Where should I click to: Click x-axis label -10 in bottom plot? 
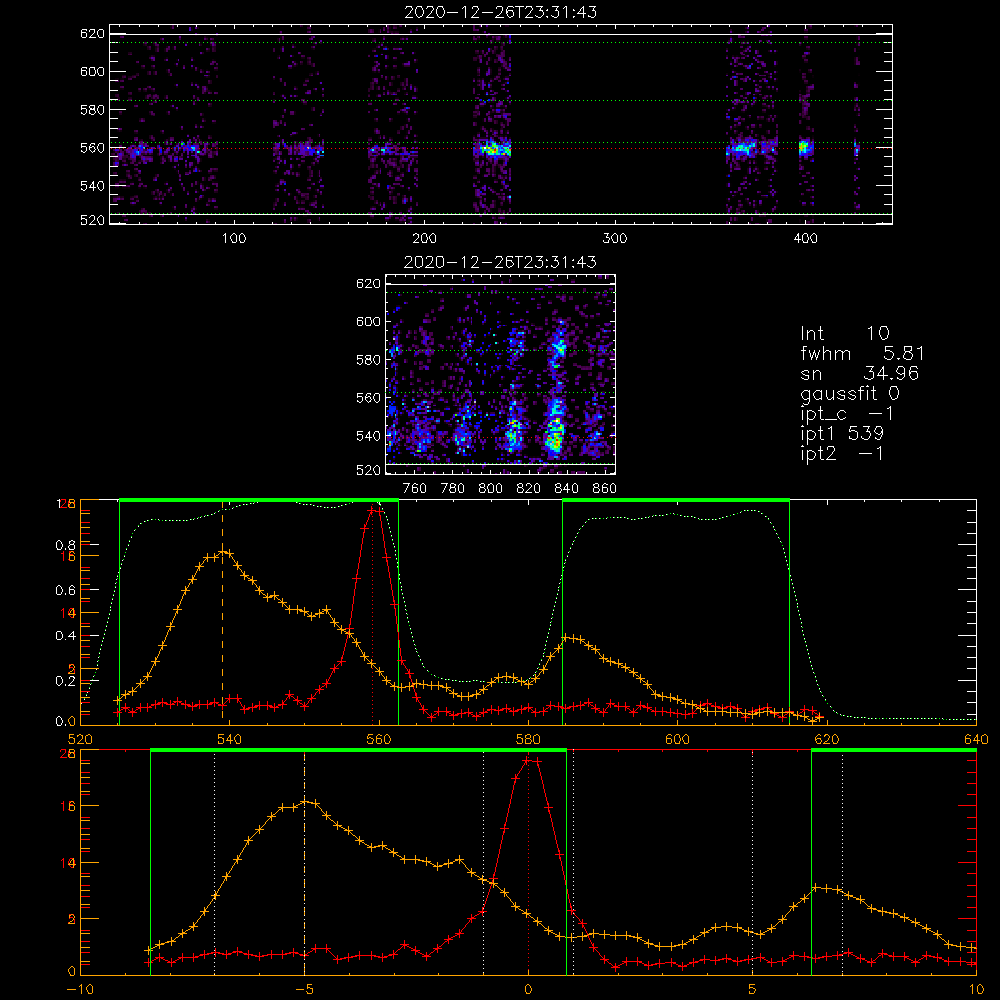click(x=80, y=989)
